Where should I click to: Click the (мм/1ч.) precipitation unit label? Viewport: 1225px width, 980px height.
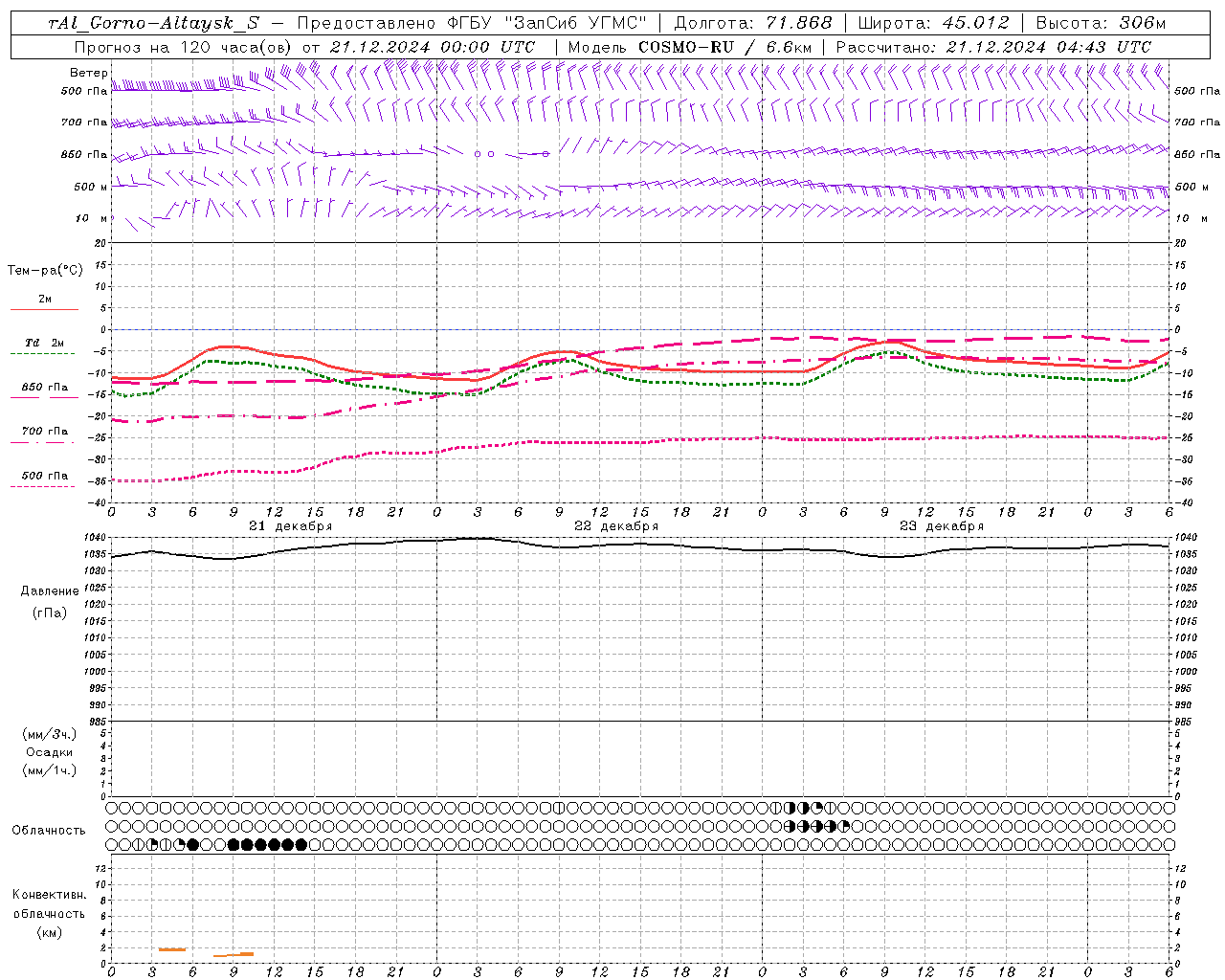point(50,770)
